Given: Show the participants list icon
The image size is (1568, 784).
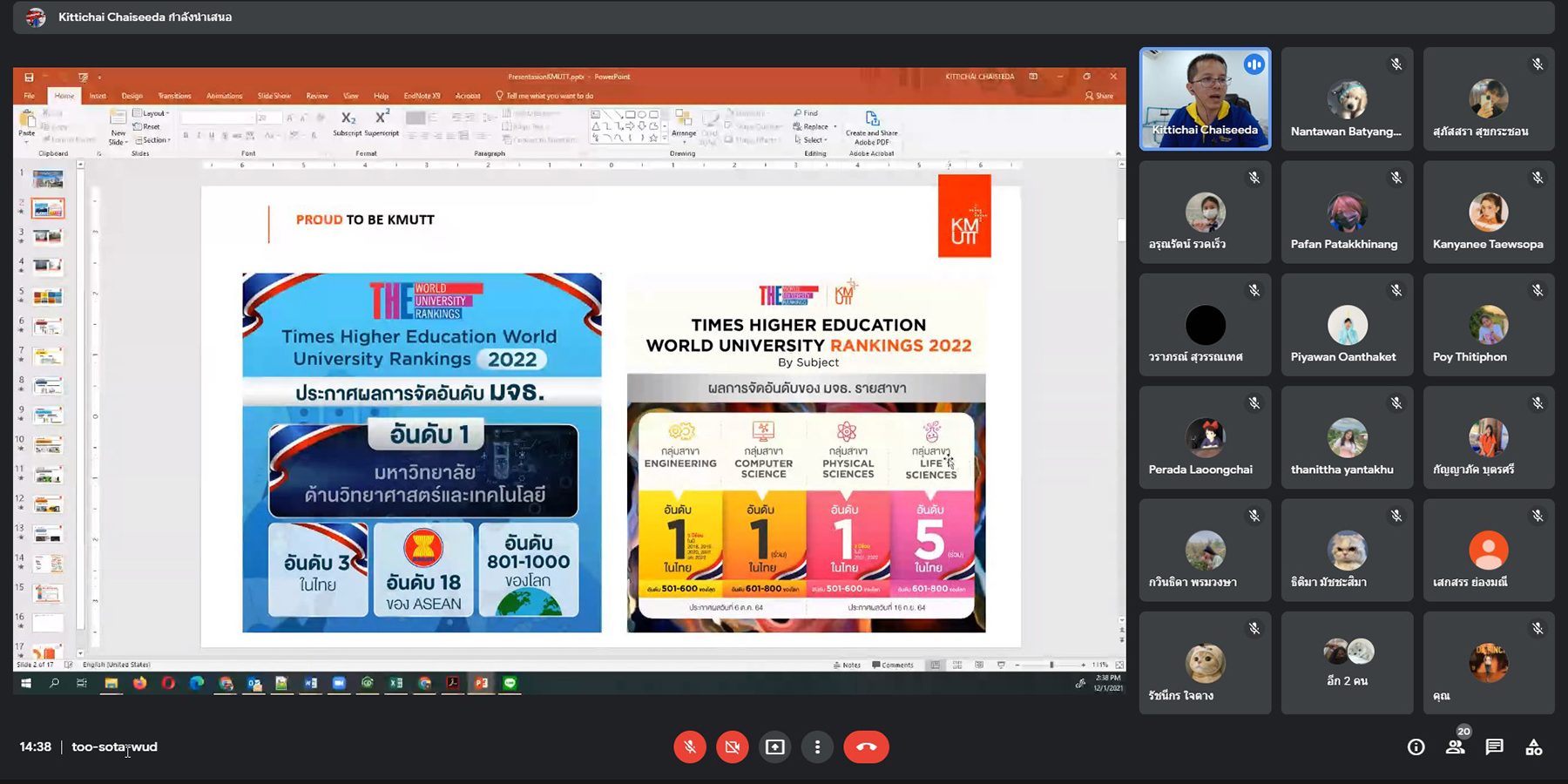Looking at the screenshot, I should tap(1455, 747).
